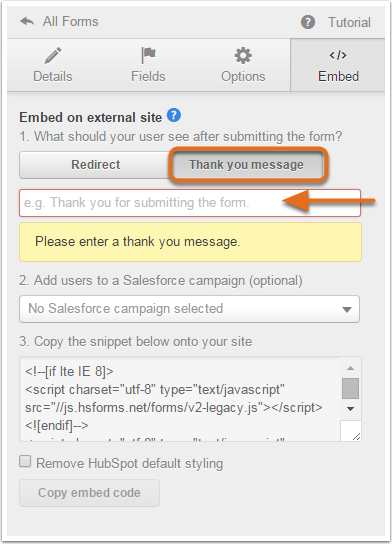Viewport: 392px width, 544px height.
Task: Click blue help icon beside Embed on external site
Action: [174, 115]
